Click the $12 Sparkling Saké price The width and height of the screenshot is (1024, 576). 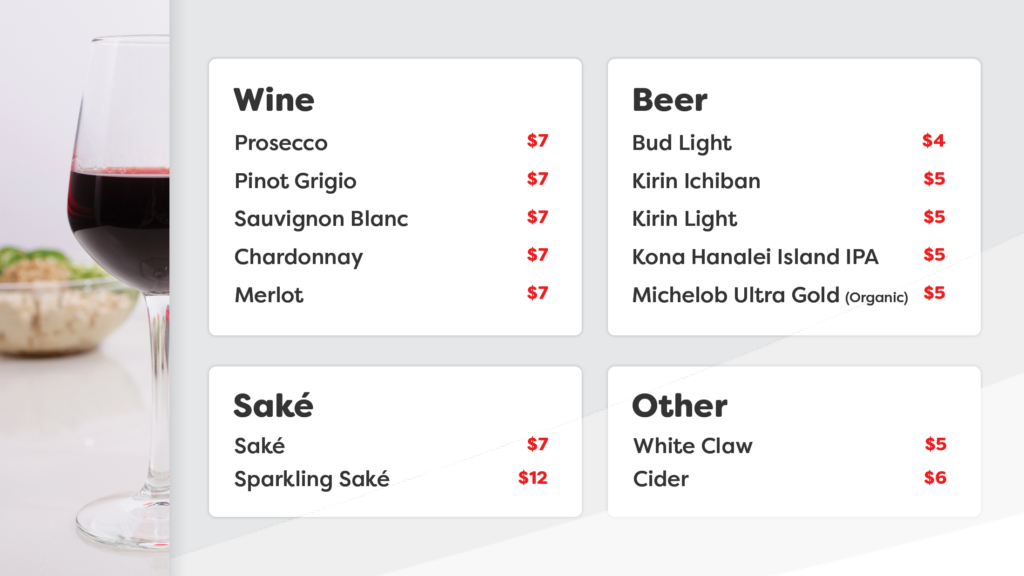[x=533, y=478]
